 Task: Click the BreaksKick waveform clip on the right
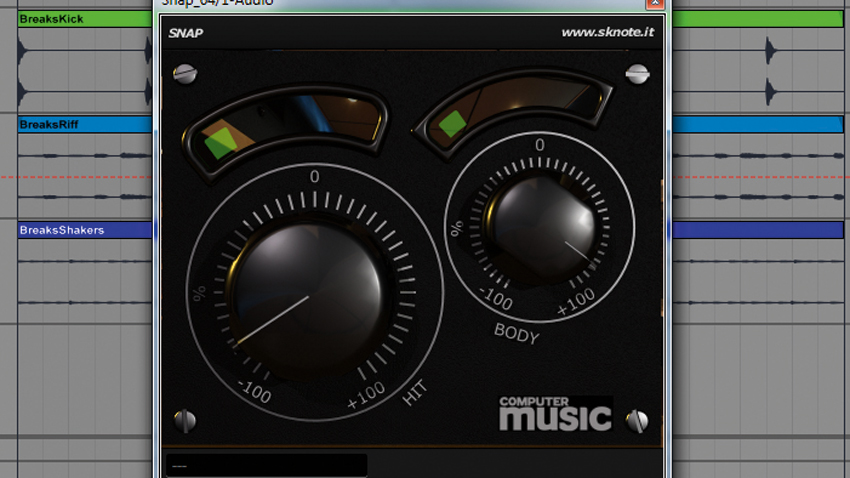(x=758, y=70)
